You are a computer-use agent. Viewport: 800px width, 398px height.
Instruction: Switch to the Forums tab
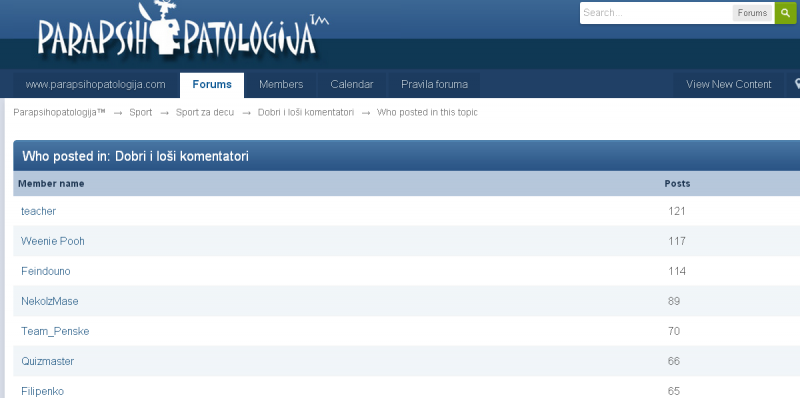pyautogui.click(x=212, y=85)
